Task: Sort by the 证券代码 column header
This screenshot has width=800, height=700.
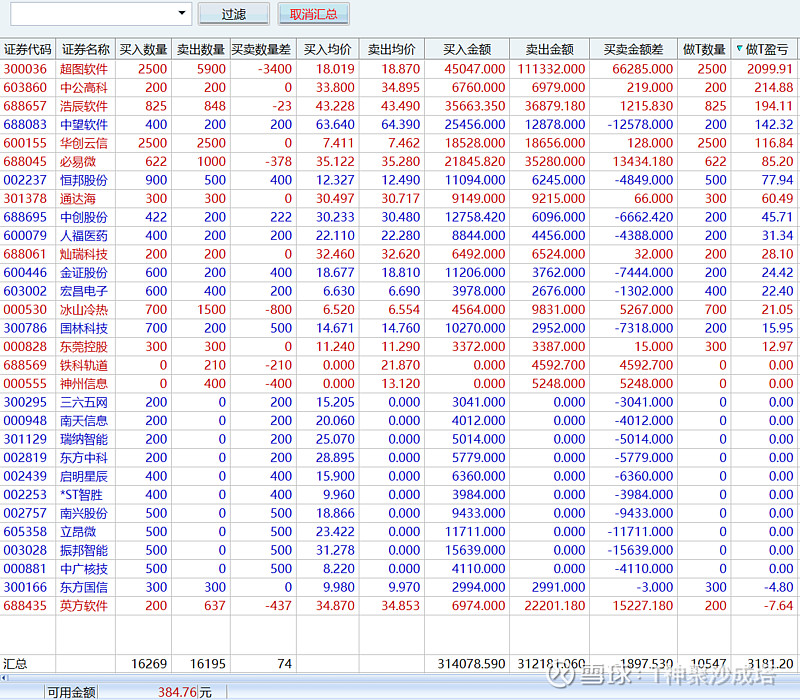Action: tap(28, 49)
